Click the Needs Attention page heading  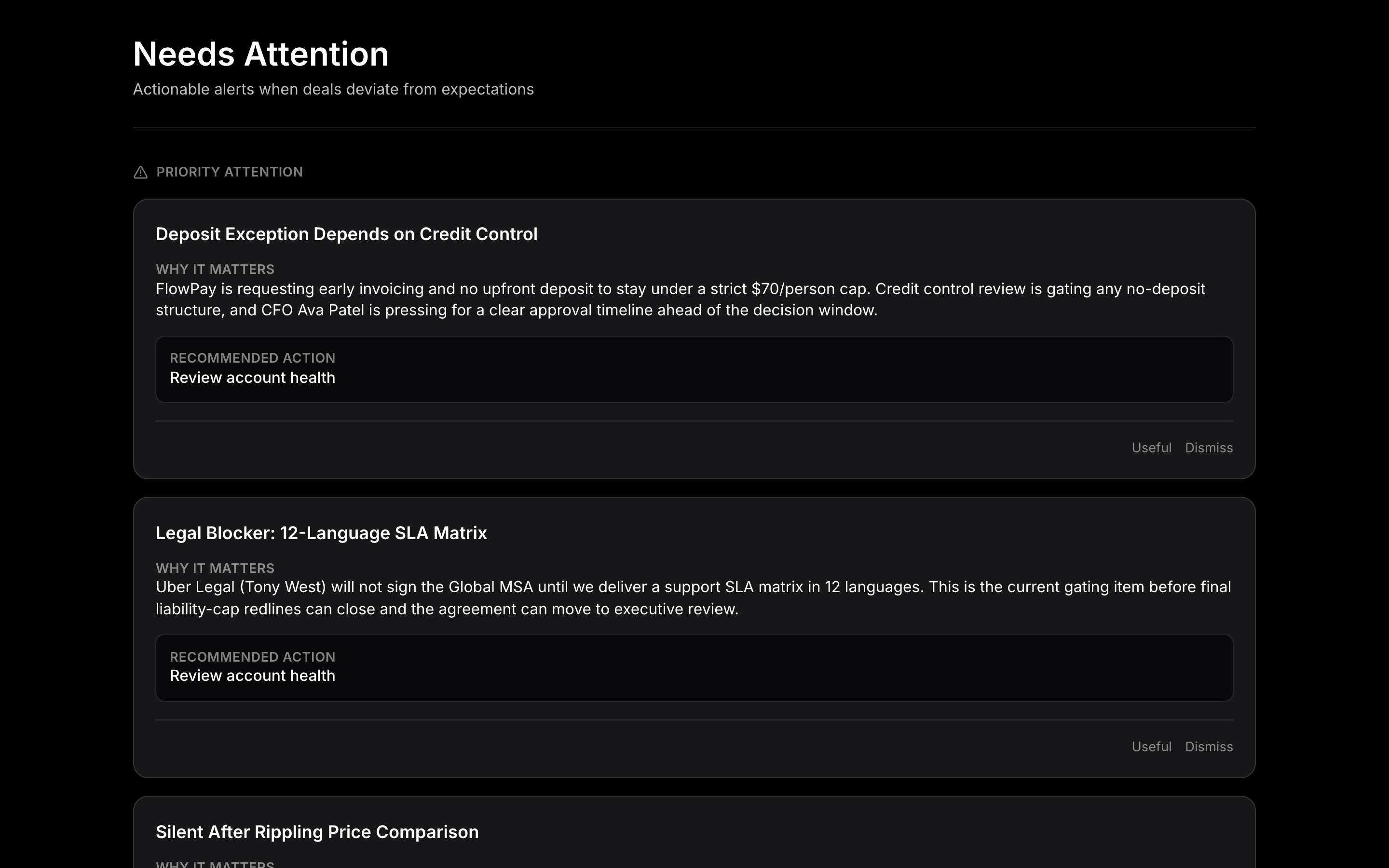click(x=260, y=54)
